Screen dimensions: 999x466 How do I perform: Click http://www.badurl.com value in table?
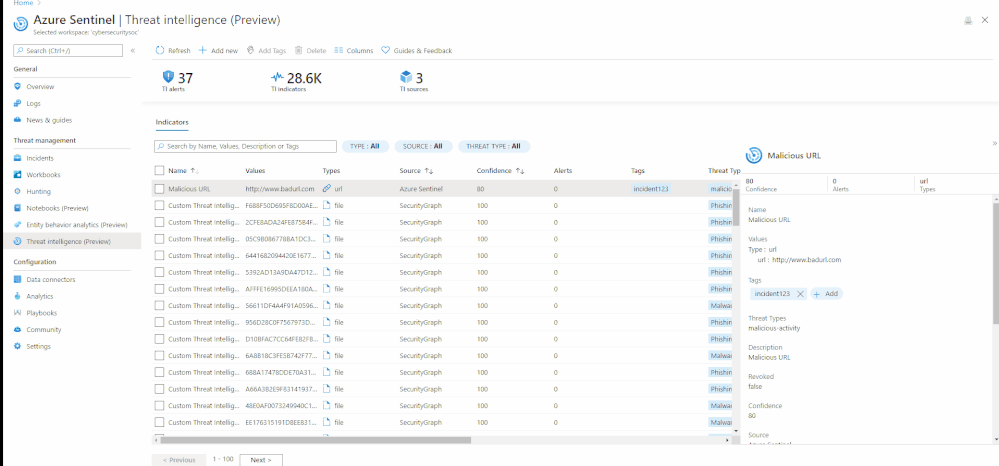click(280, 189)
